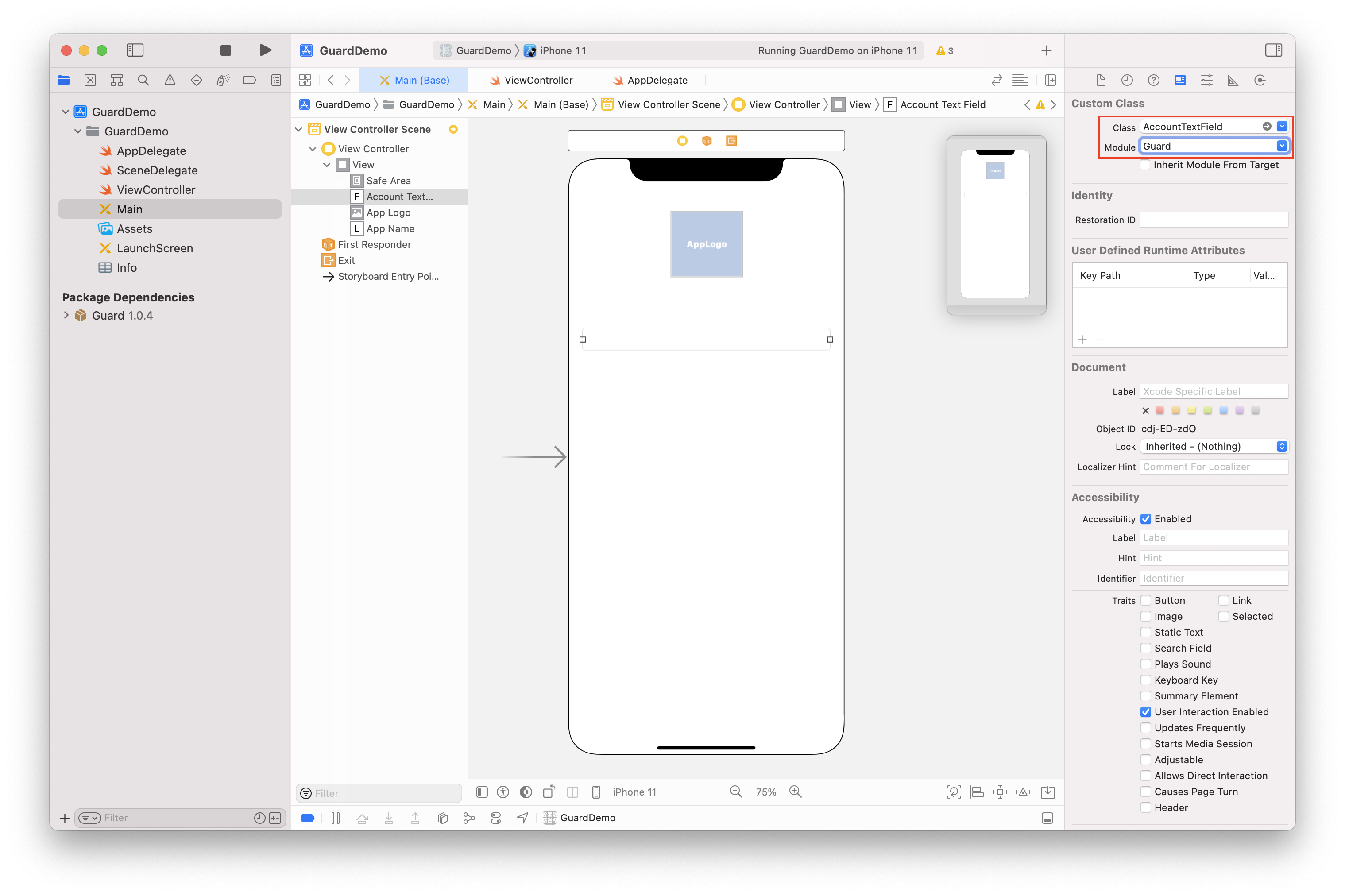Stop the running app
This screenshot has height=896, width=1345.
tap(226, 50)
